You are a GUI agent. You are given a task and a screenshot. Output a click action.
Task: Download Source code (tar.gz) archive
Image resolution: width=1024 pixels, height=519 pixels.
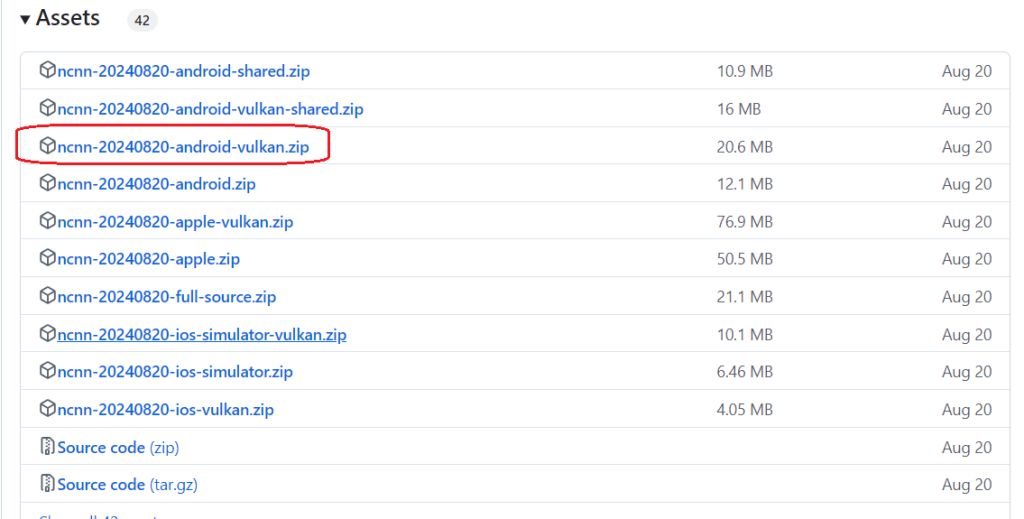(125, 484)
